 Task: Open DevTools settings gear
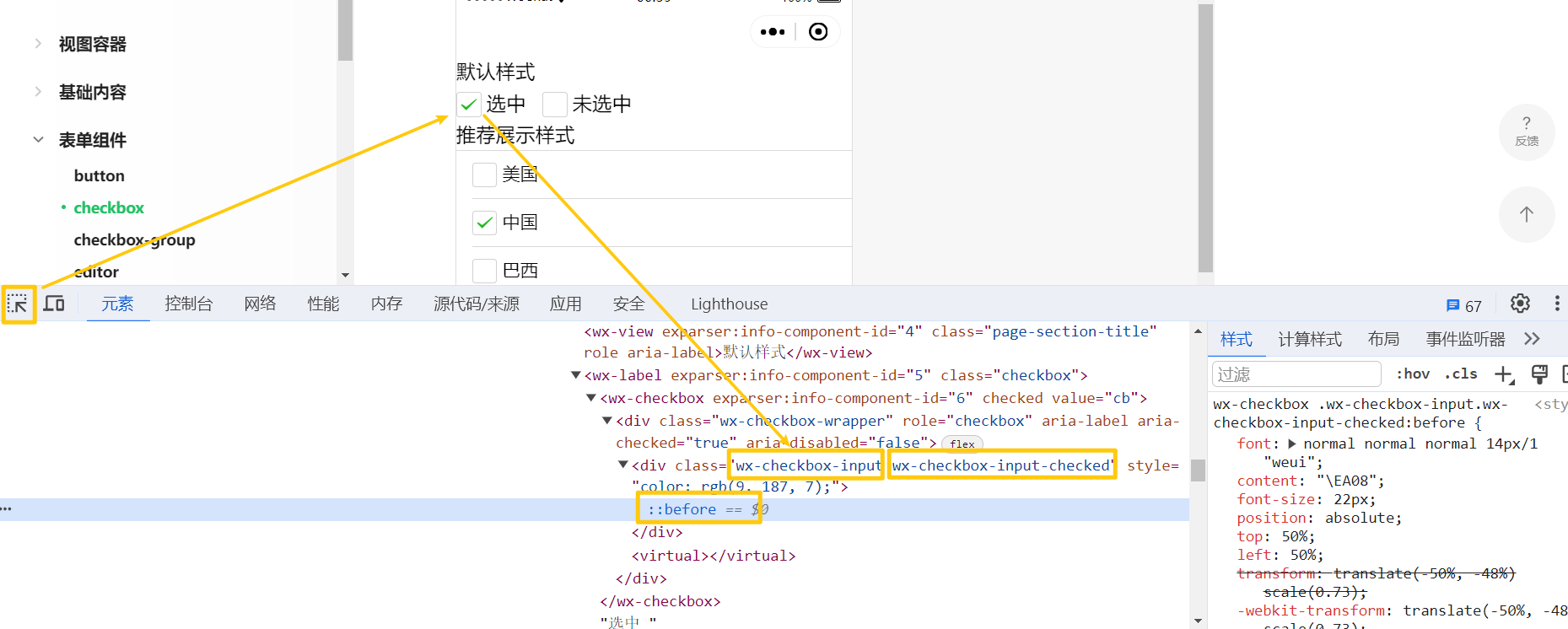[1520, 304]
